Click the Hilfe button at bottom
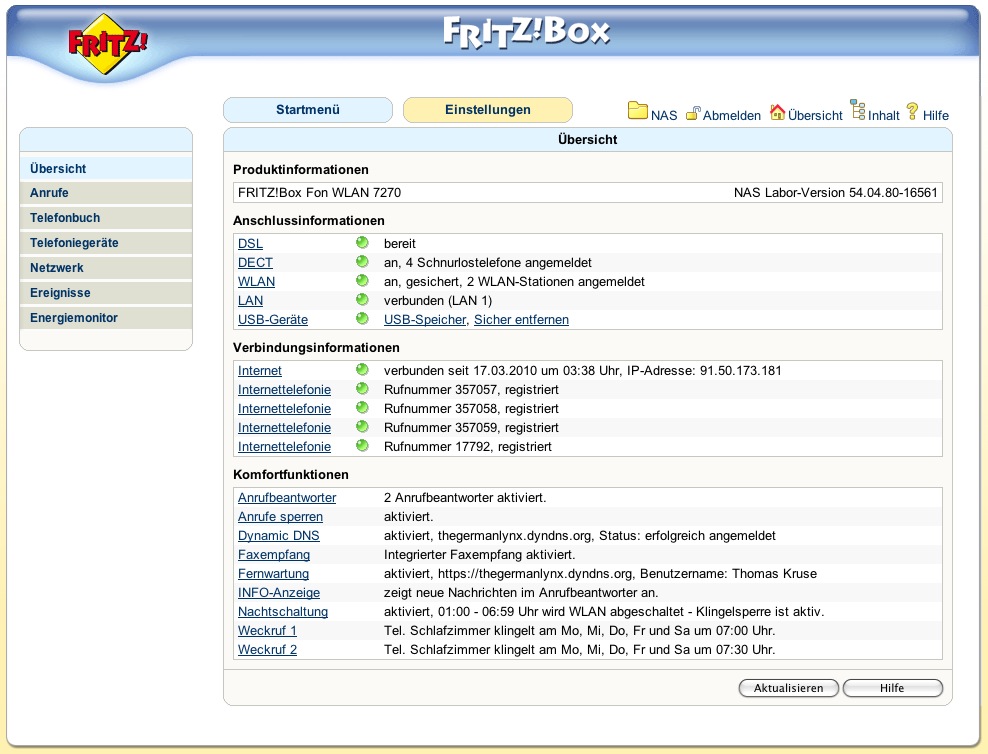Image resolution: width=988 pixels, height=754 pixels. (x=892, y=688)
